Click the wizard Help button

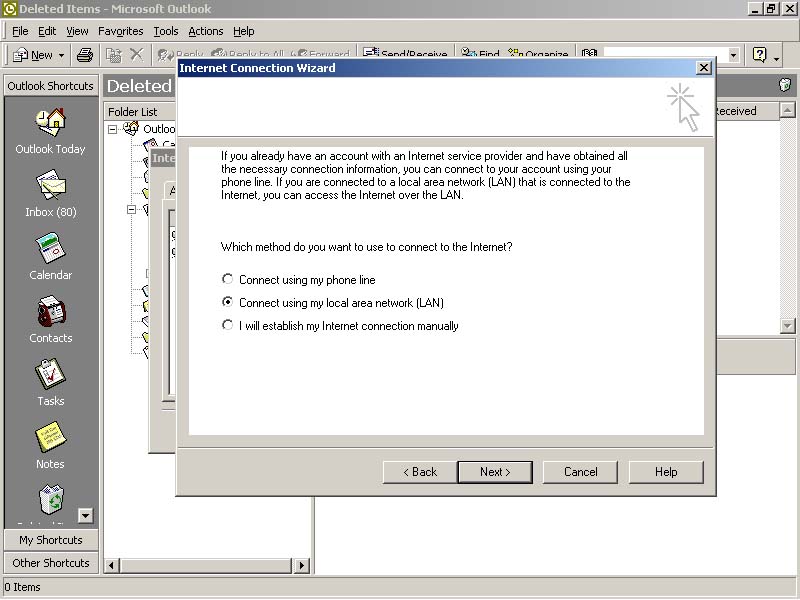click(x=666, y=472)
